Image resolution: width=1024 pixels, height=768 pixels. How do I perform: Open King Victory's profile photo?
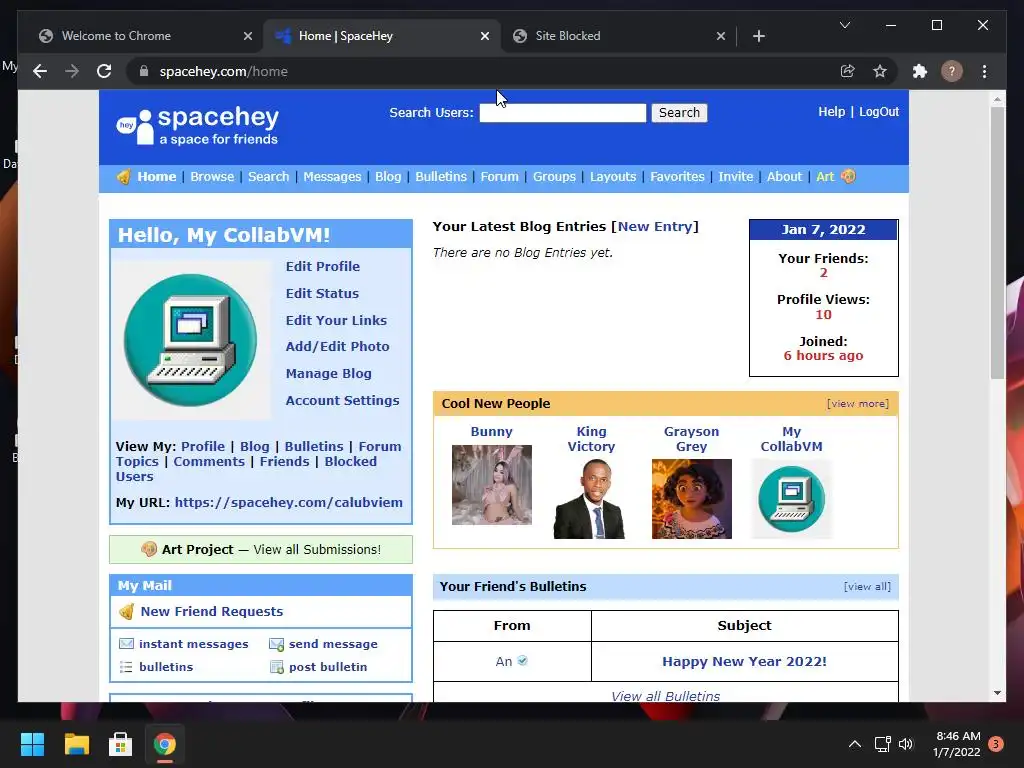tap(591, 499)
